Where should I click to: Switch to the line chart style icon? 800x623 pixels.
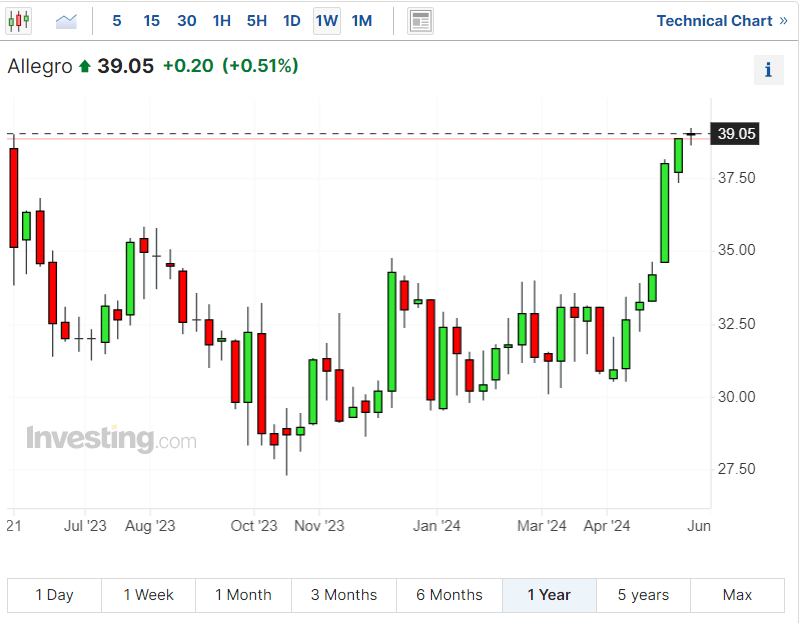66,20
